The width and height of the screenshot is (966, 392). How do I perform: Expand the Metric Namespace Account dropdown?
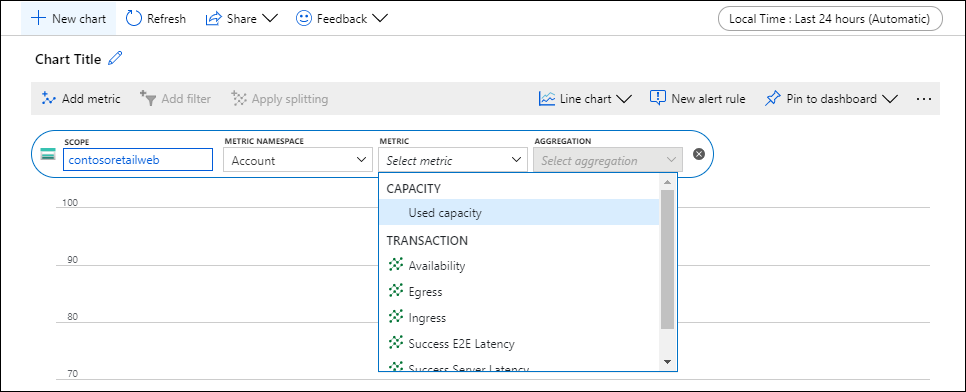tap(297, 160)
